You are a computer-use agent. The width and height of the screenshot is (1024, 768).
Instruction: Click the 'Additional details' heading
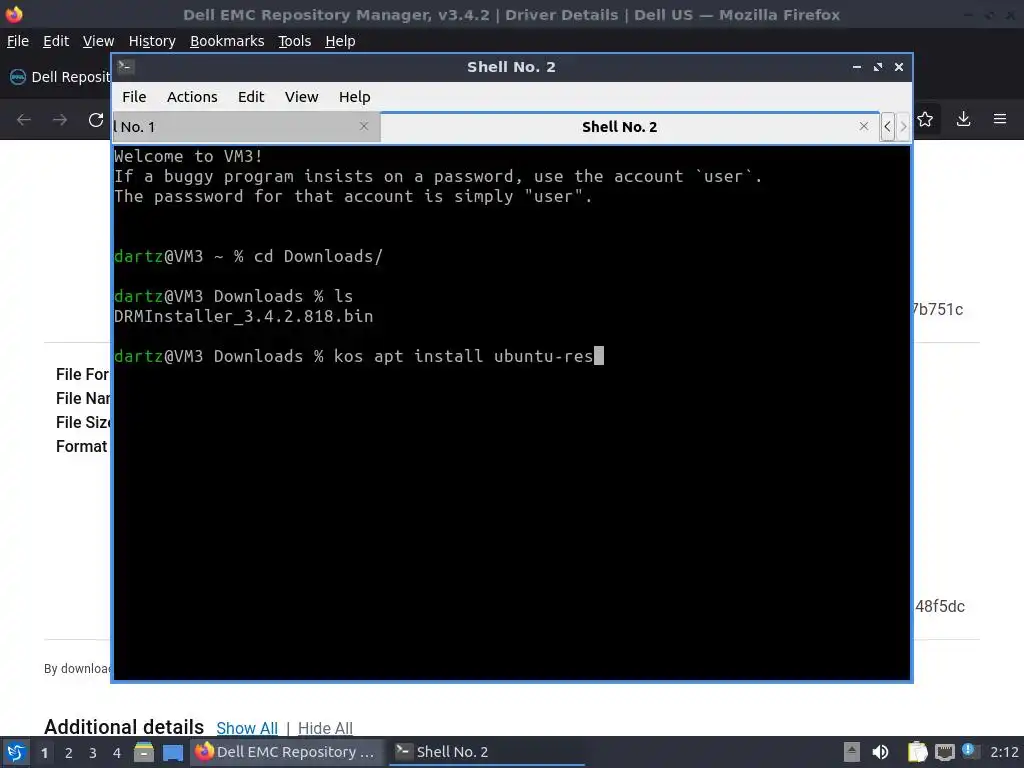(x=124, y=727)
